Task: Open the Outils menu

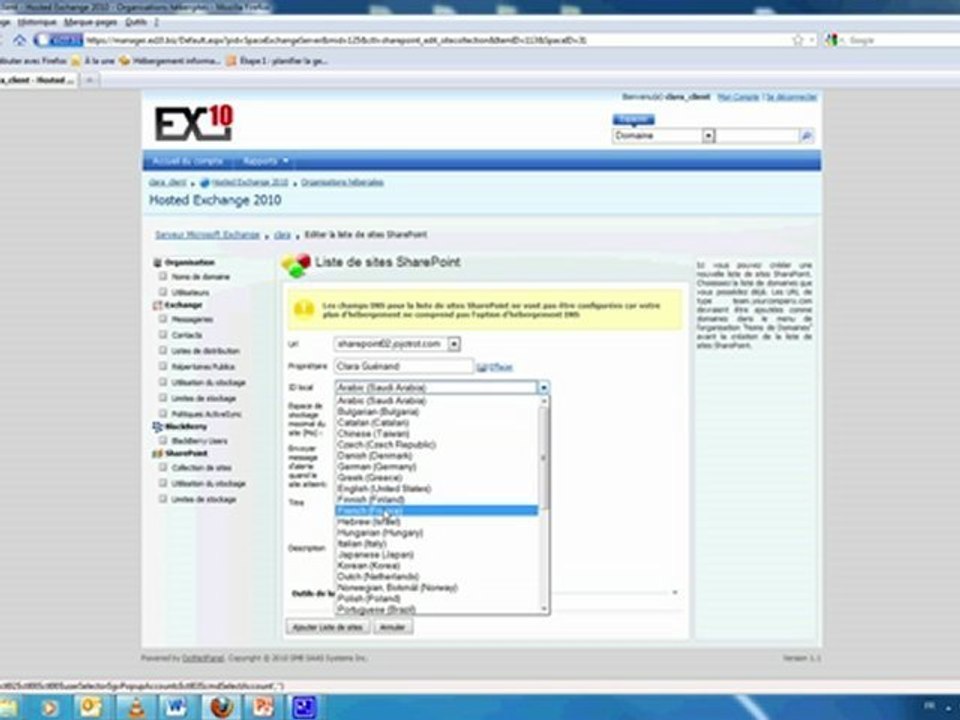Action: coord(136,22)
